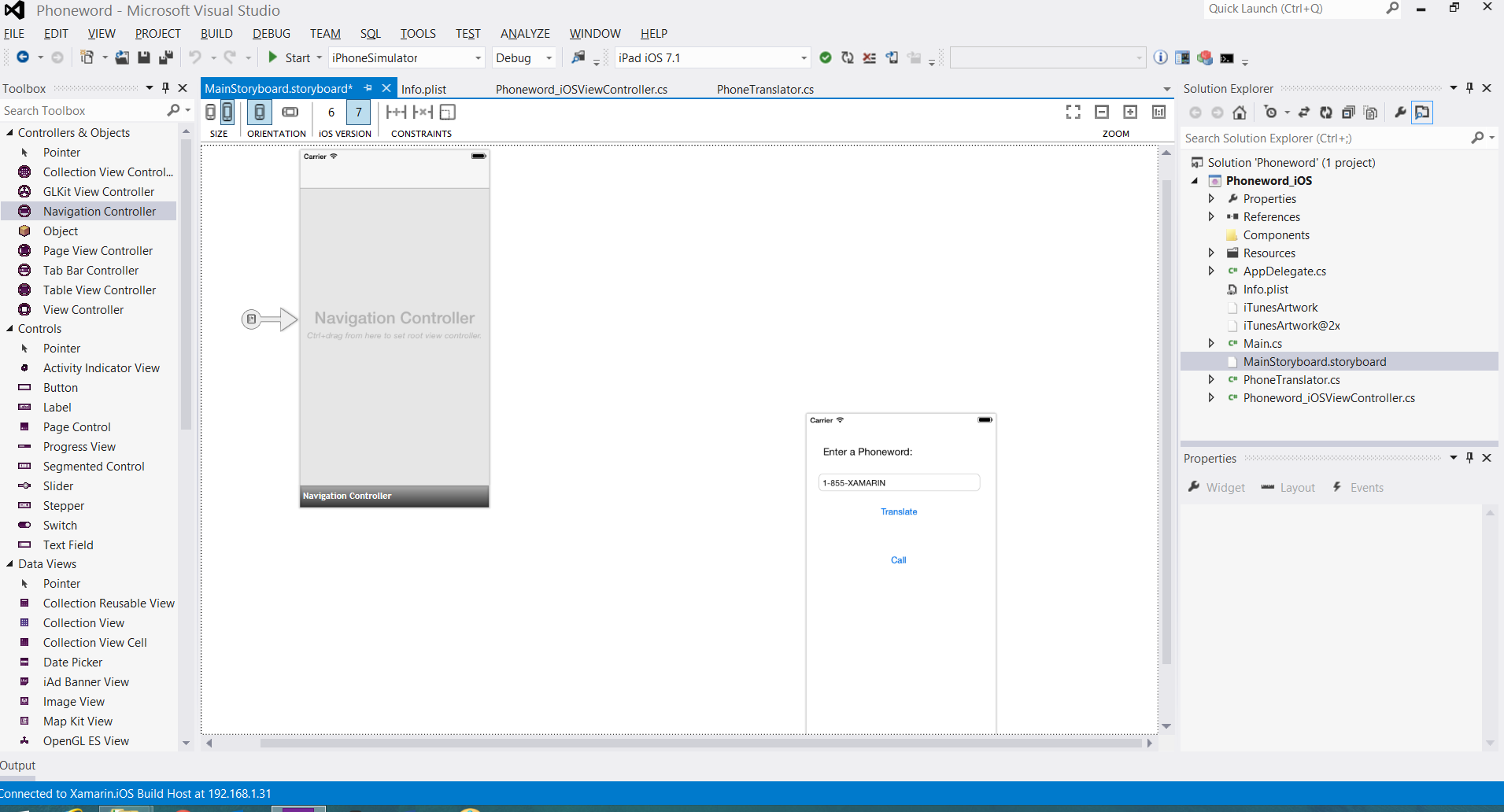Image resolution: width=1504 pixels, height=812 pixels.
Task: Open the iPhoneSimulator platform dropdown
Action: pyautogui.click(x=477, y=58)
